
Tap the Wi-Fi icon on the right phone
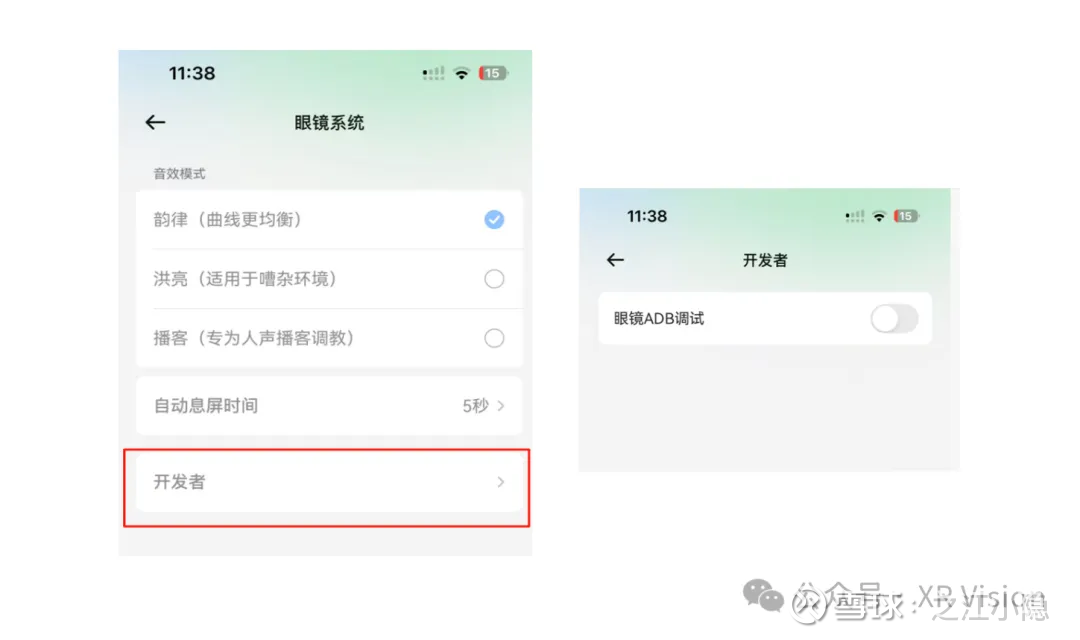(x=879, y=216)
